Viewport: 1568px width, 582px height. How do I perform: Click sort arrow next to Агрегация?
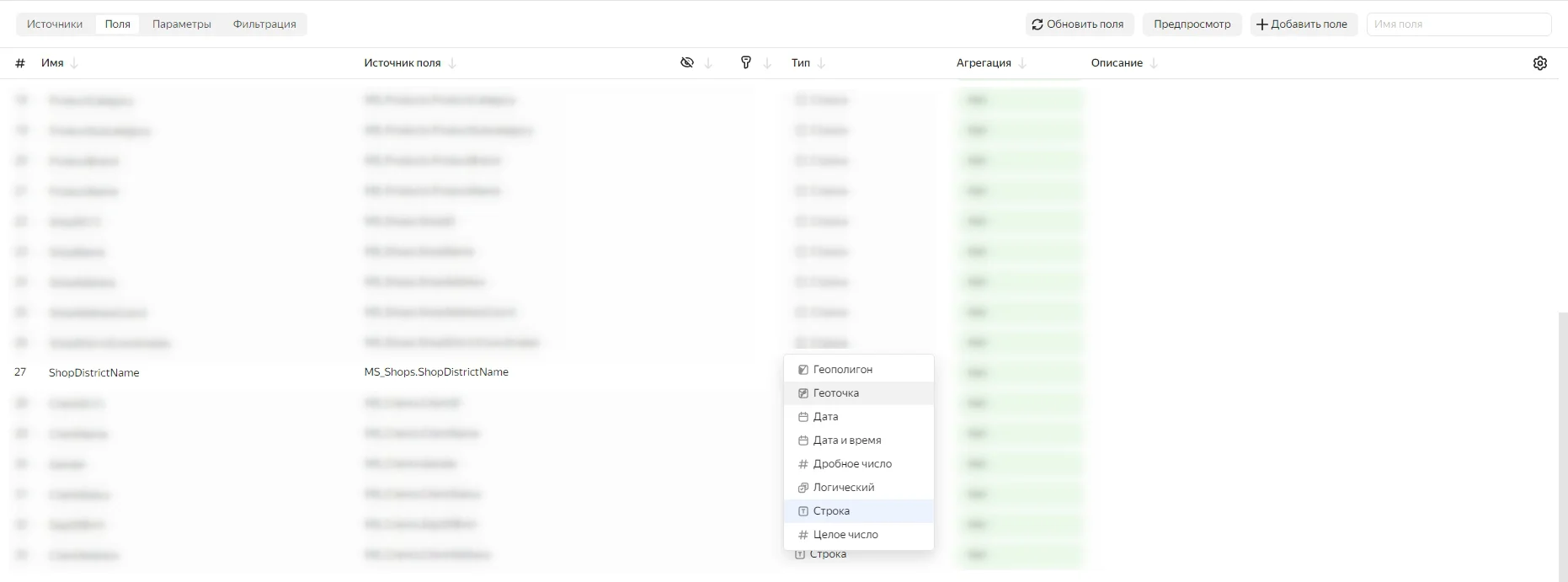click(1022, 63)
